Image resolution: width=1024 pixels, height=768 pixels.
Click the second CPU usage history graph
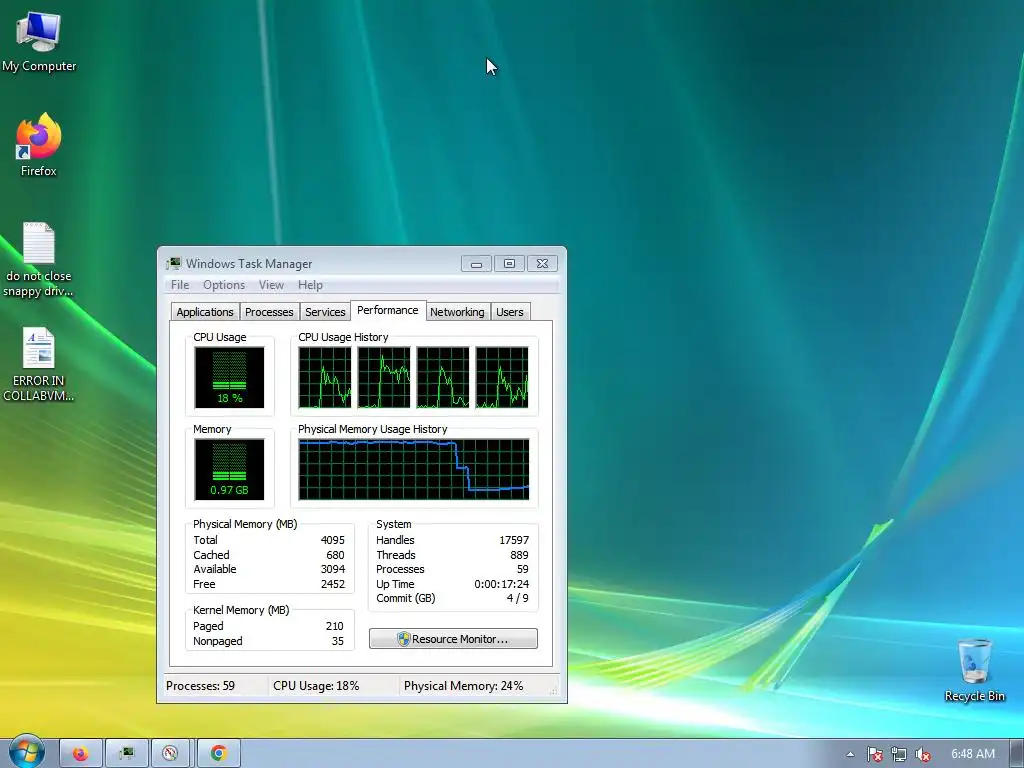(384, 377)
